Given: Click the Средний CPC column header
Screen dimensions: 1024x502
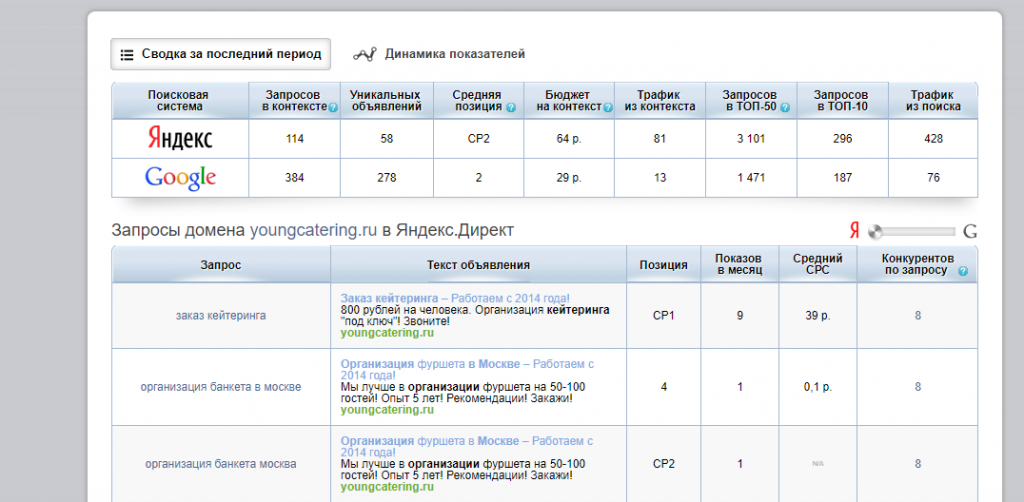Looking at the screenshot, I should pos(817,264).
